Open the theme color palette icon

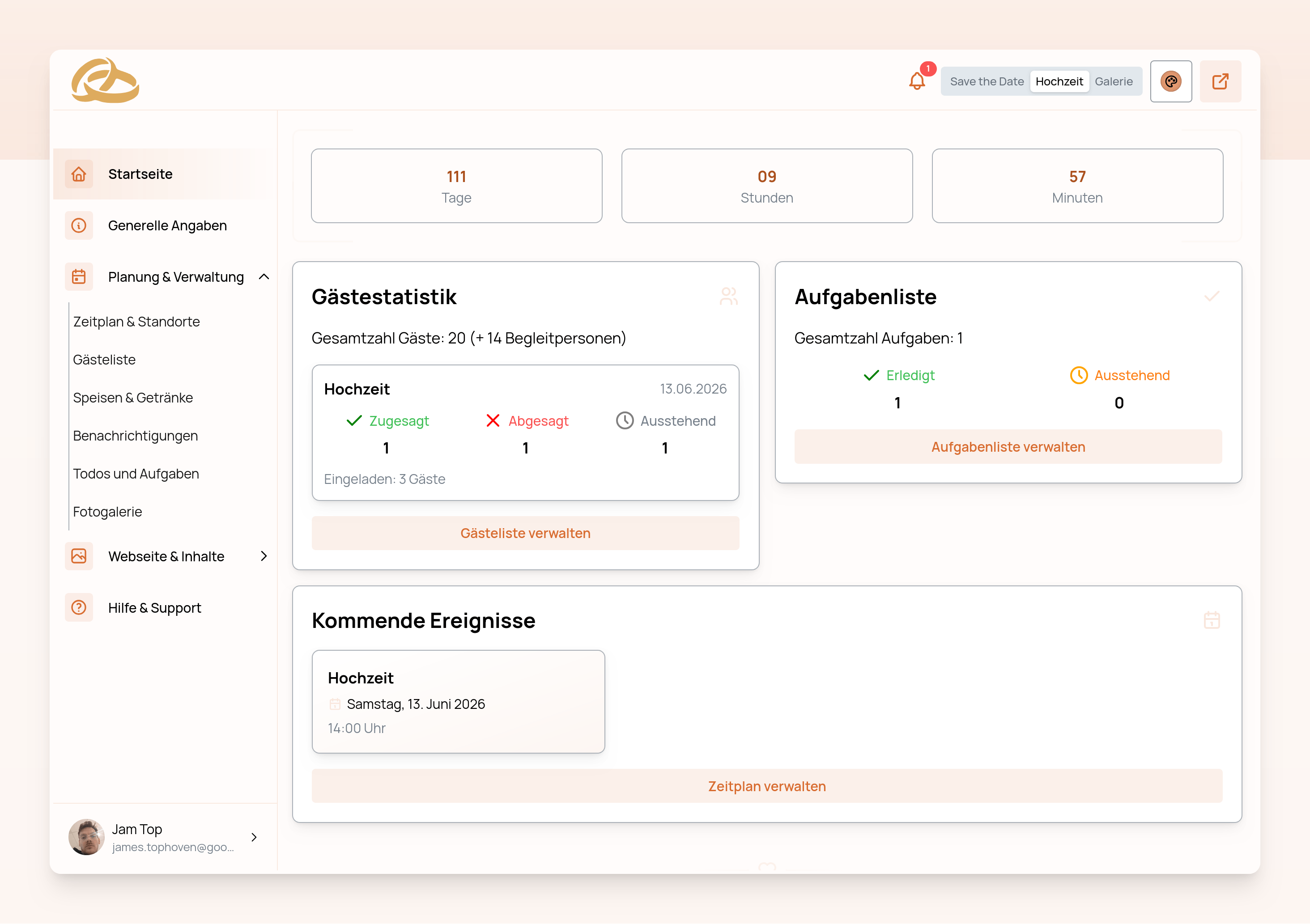[1171, 81]
